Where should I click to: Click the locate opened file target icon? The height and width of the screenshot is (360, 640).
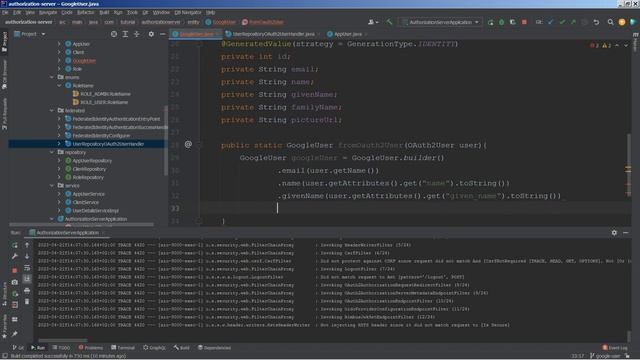(x=114, y=34)
